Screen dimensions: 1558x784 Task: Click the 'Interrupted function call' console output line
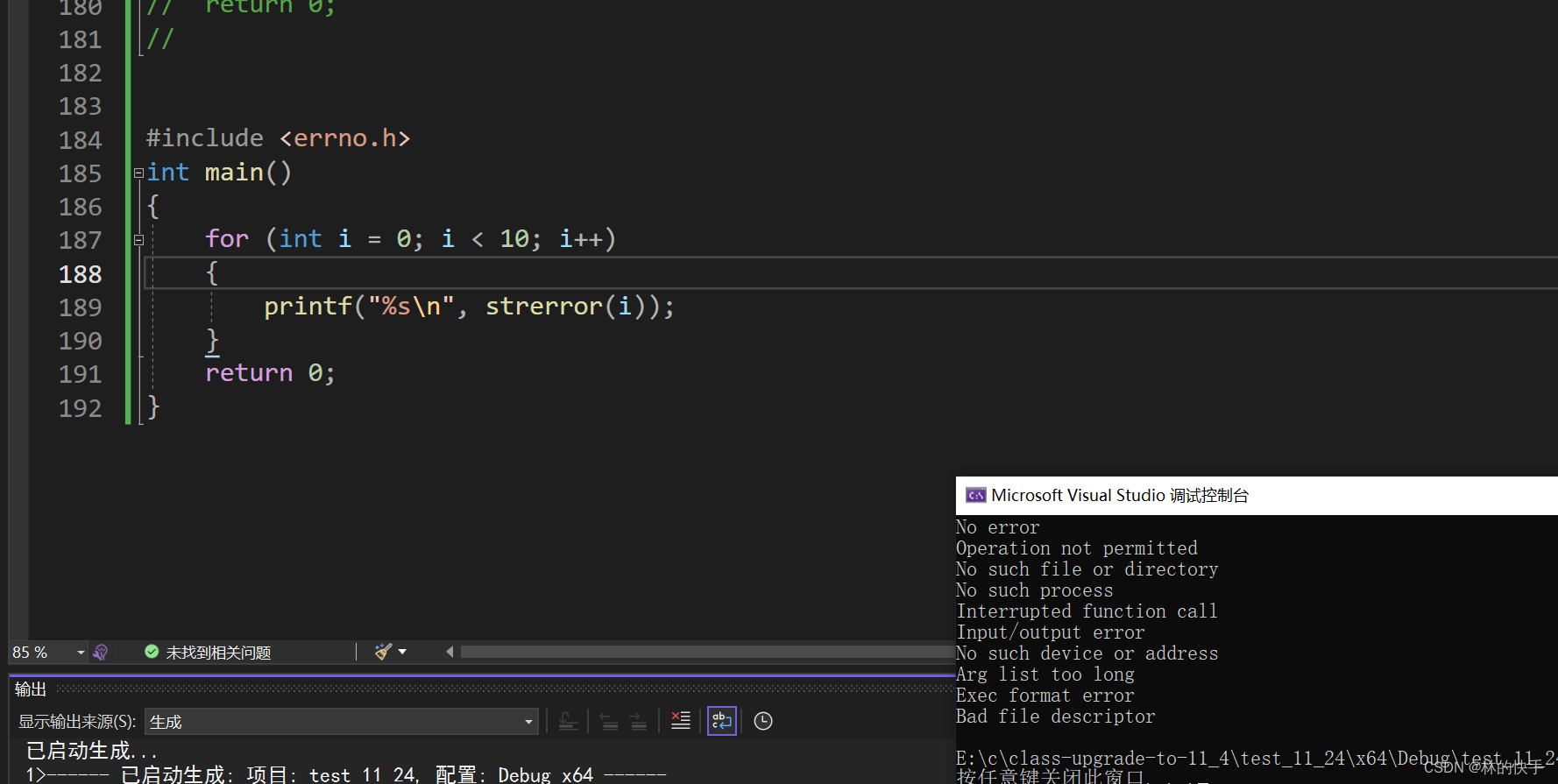click(1087, 611)
